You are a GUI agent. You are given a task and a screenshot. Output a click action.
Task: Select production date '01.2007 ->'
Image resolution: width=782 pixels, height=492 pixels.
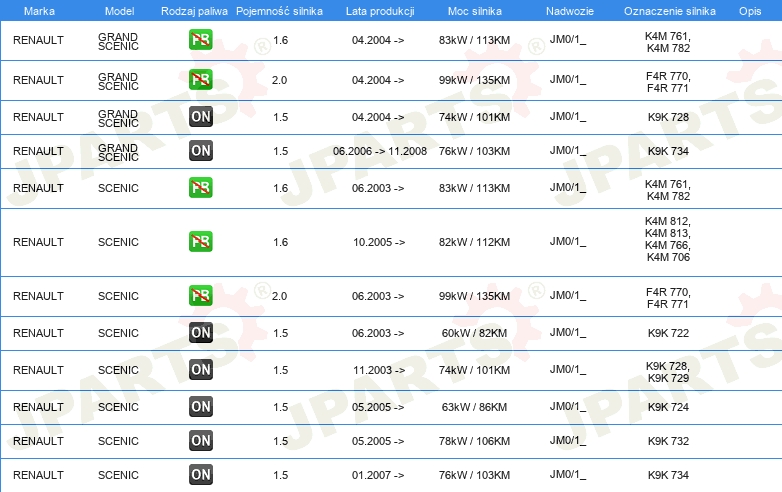coord(378,475)
